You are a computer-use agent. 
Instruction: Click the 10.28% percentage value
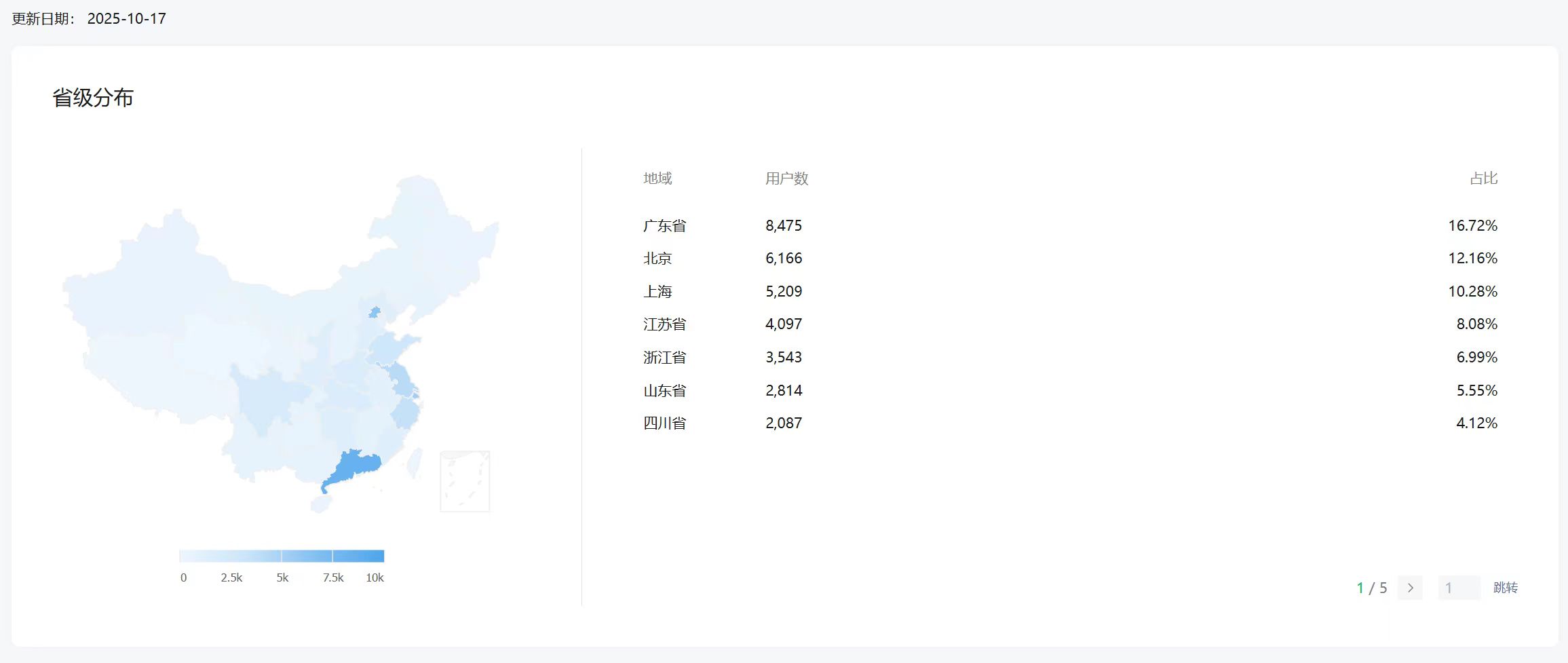(x=1473, y=292)
